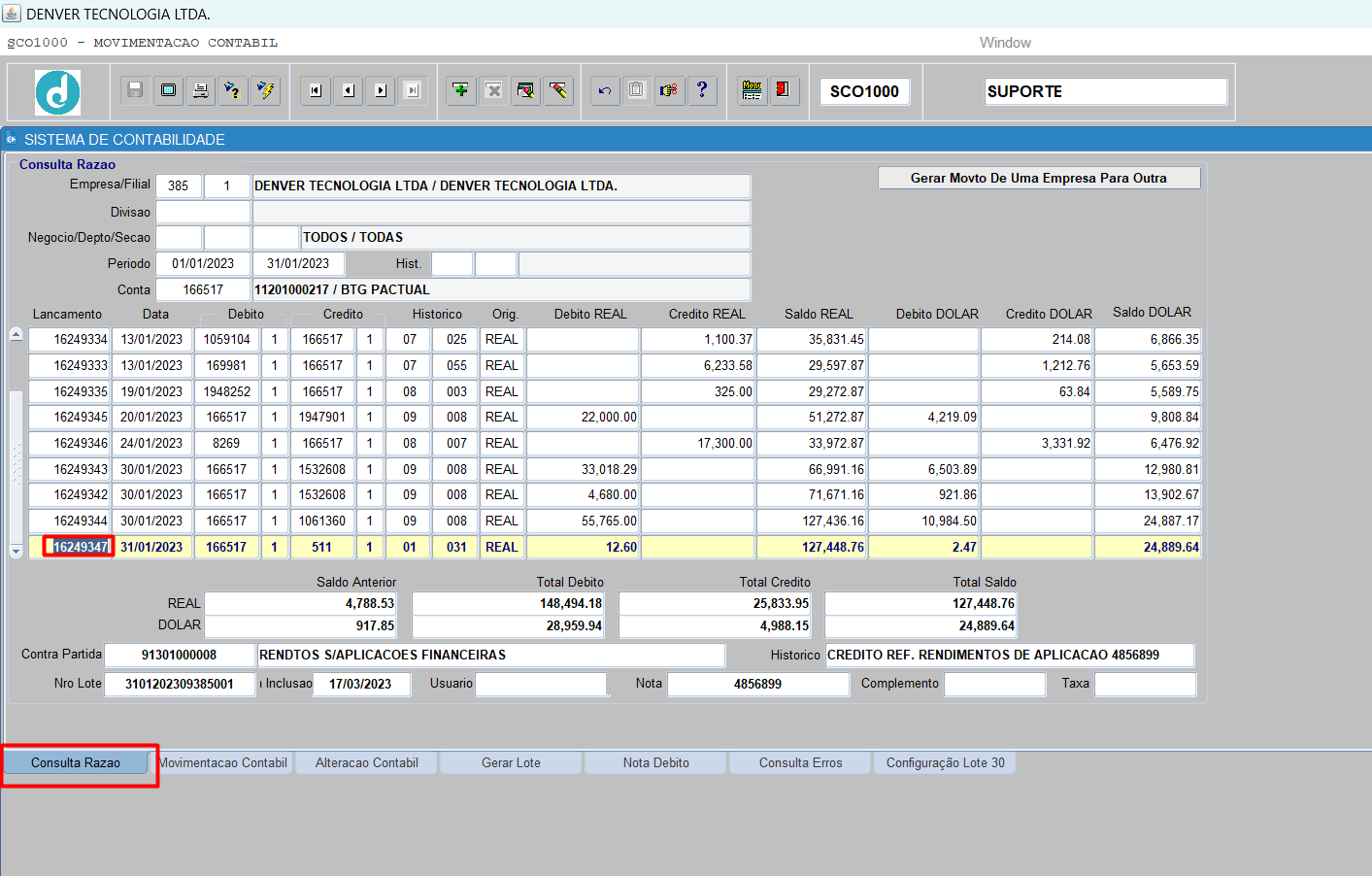Open the Nota Debito tab
The image size is (1372, 876).
coord(656,762)
